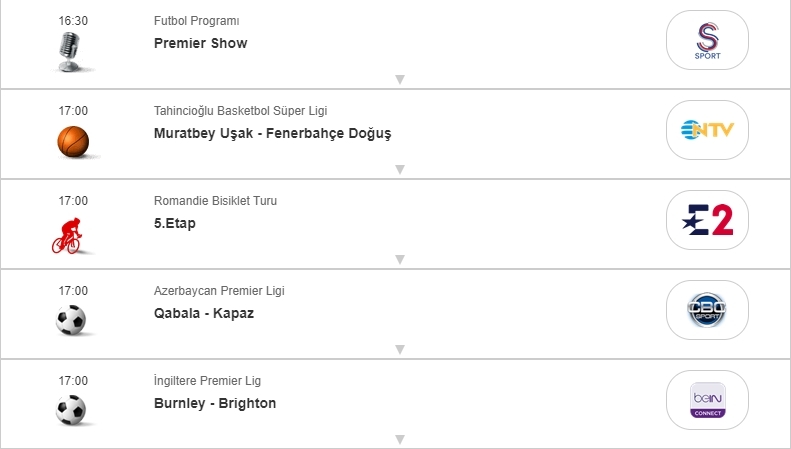This screenshot has height=449, width=791.
Task: Click the basketball icon for Muratbey Uşak match
Action: [73, 141]
